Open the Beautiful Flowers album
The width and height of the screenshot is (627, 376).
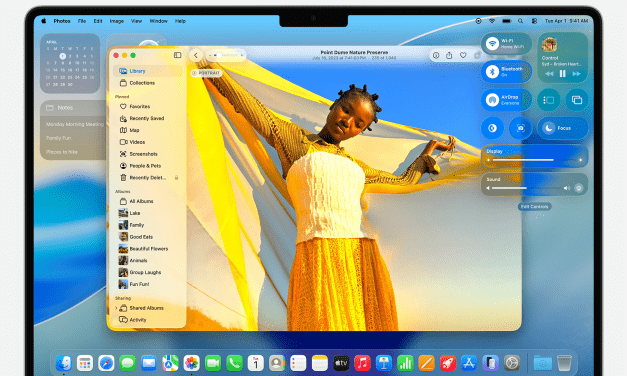[143, 248]
